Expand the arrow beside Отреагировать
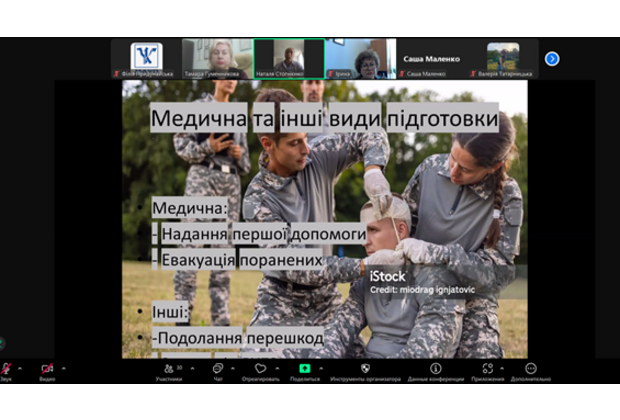This screenshot has width=620, height=420. point(277,368)
